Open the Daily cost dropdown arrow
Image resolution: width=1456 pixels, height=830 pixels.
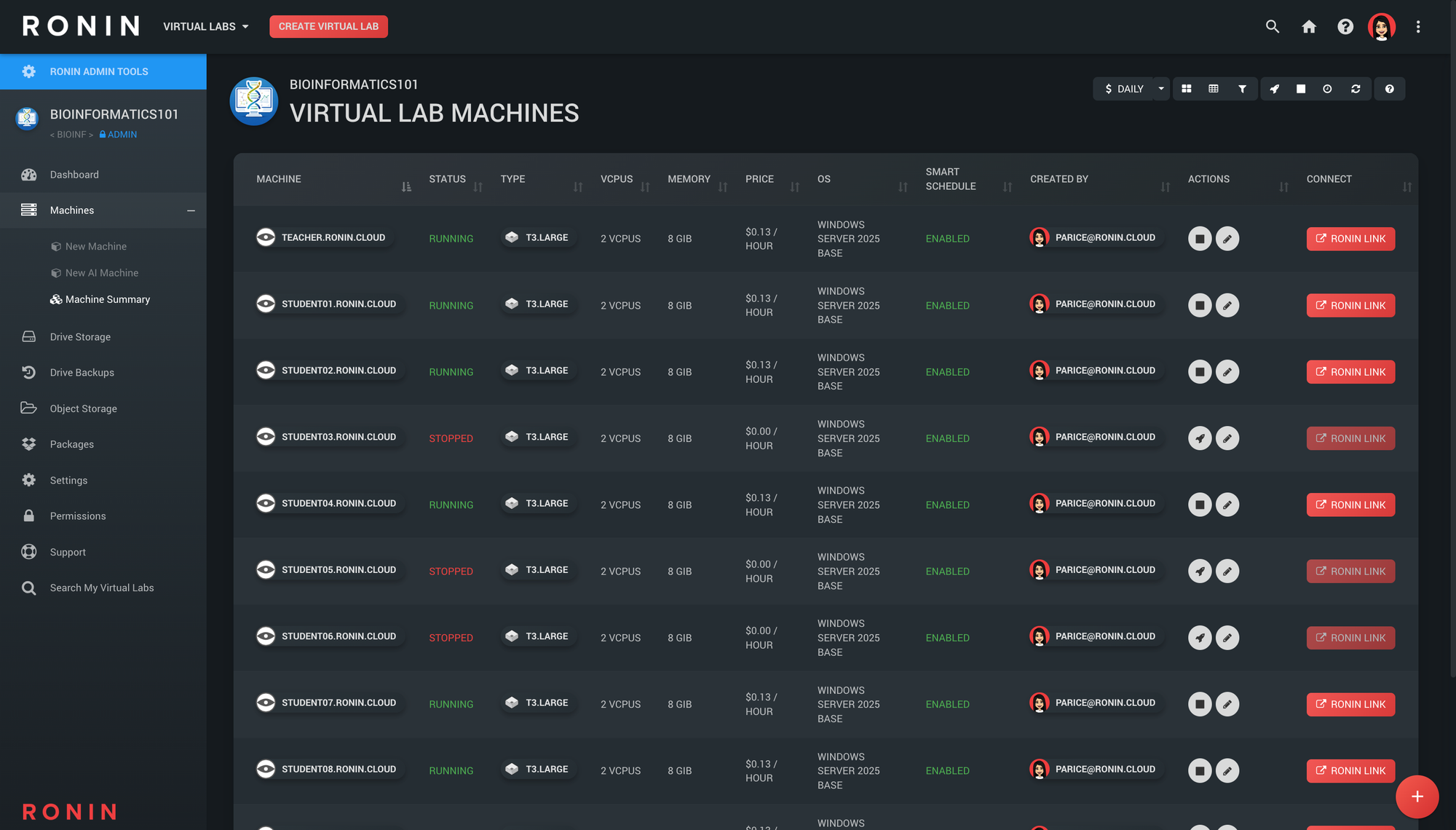point(1161,89)
